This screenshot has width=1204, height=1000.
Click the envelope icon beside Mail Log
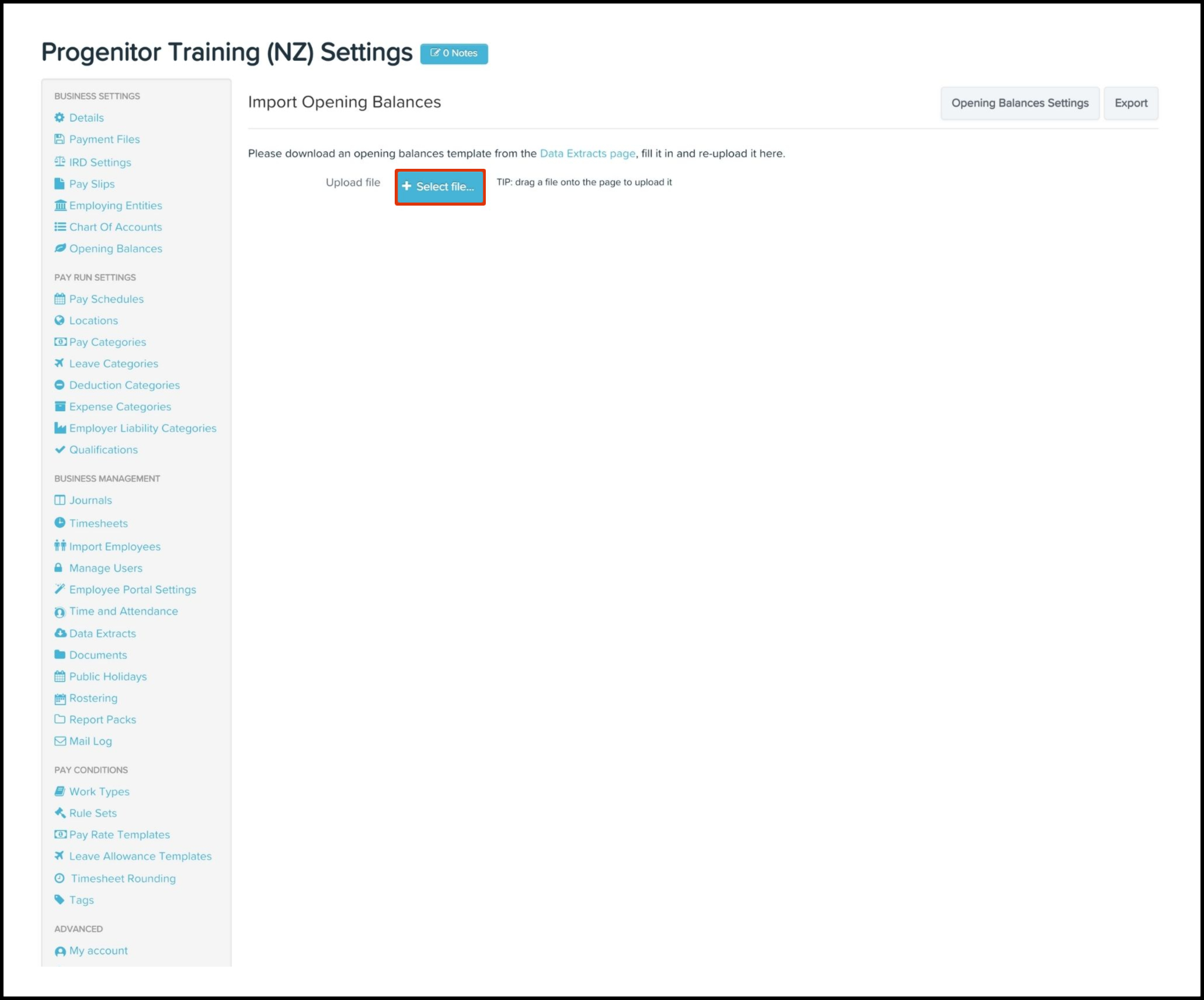coord(60,741)
